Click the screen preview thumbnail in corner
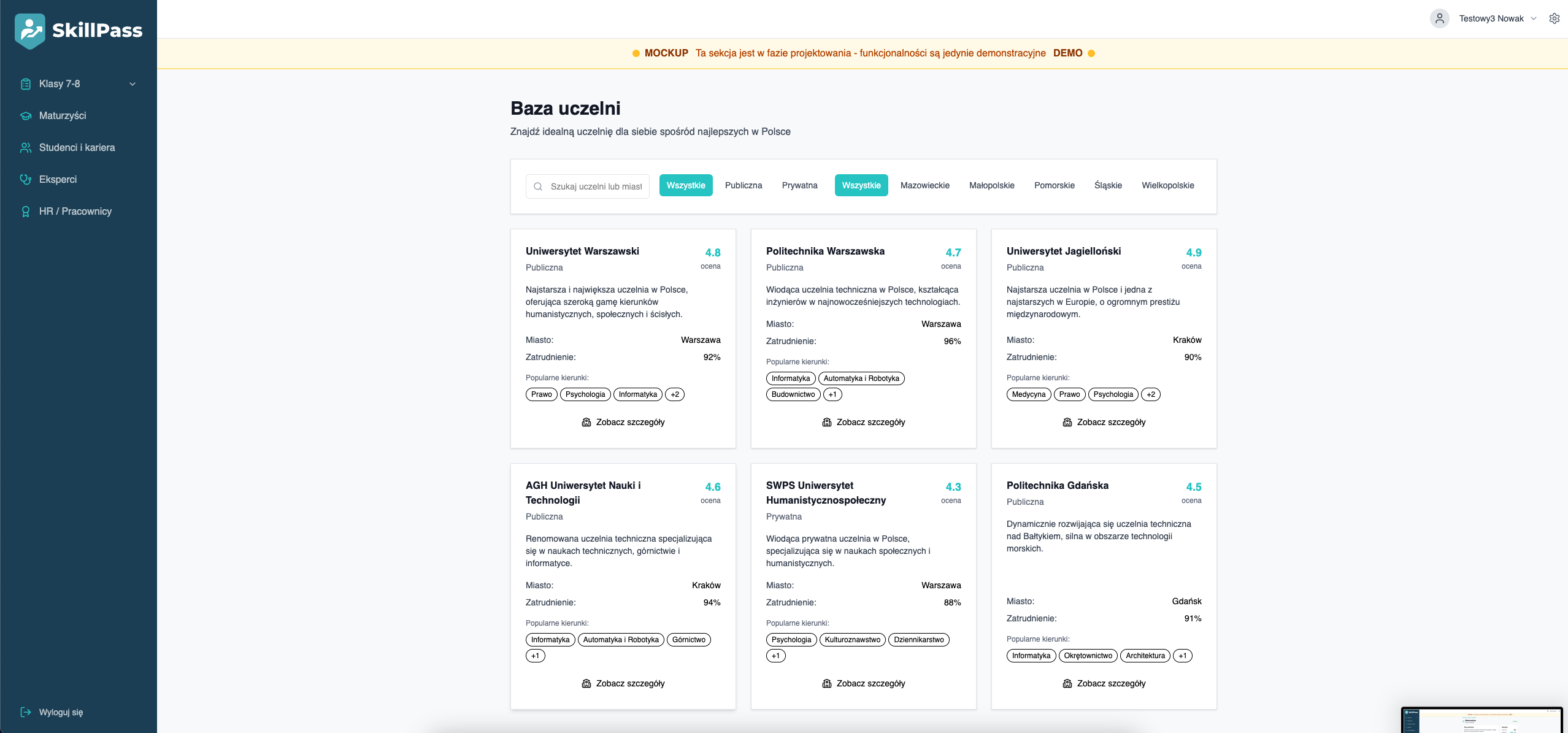 [x=1482, y=720]
